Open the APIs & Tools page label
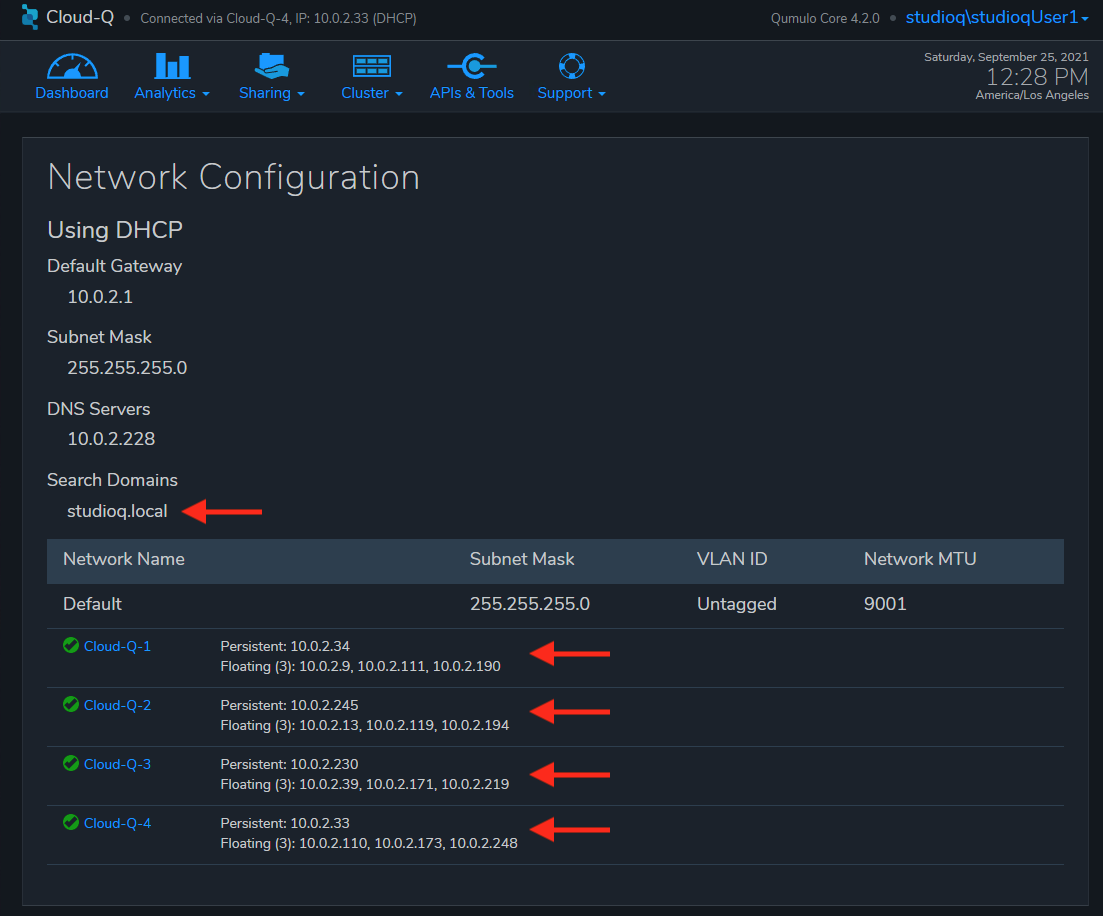Image resolution: width=1103 pixels, height=916 pixels. tap(472, 93)
